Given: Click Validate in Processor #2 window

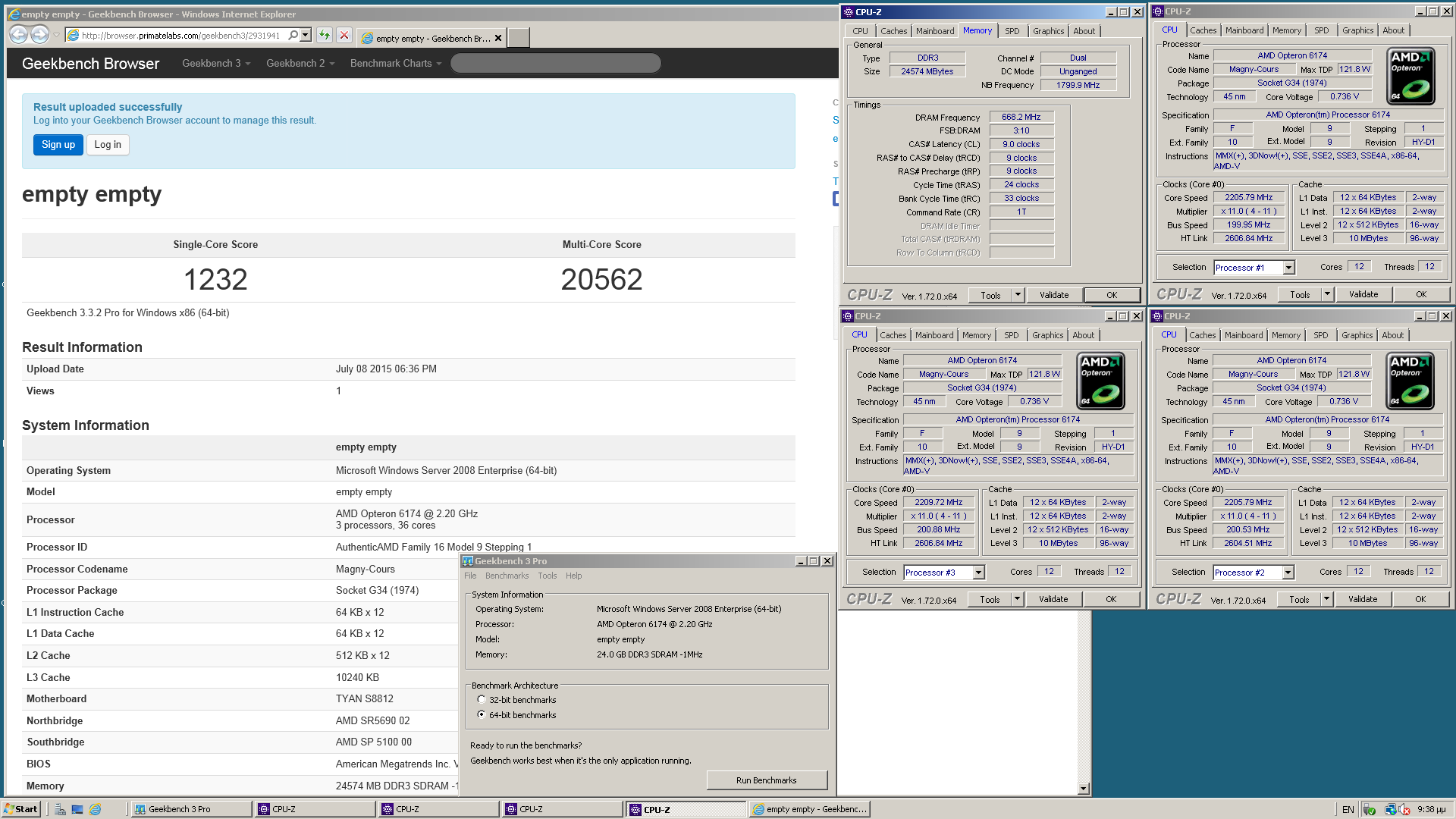Looking at the screenshot, I should [x=1363, y=599].
